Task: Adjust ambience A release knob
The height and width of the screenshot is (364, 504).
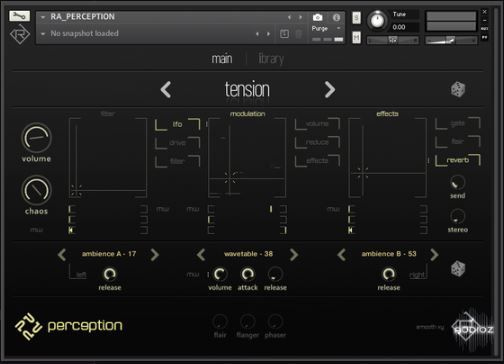Action: coord(109,274)
